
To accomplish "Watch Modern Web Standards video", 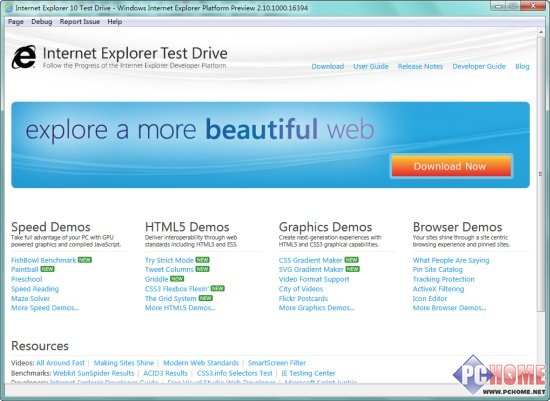I will pos(201,363).
